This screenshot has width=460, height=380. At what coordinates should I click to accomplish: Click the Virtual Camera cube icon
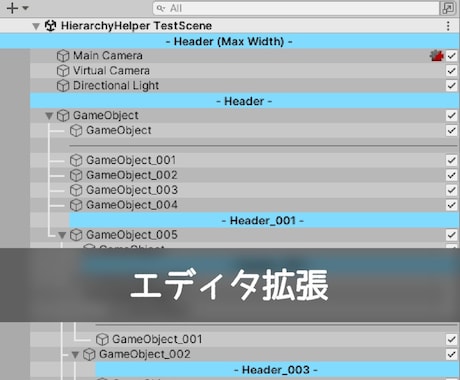pos(63,71)
